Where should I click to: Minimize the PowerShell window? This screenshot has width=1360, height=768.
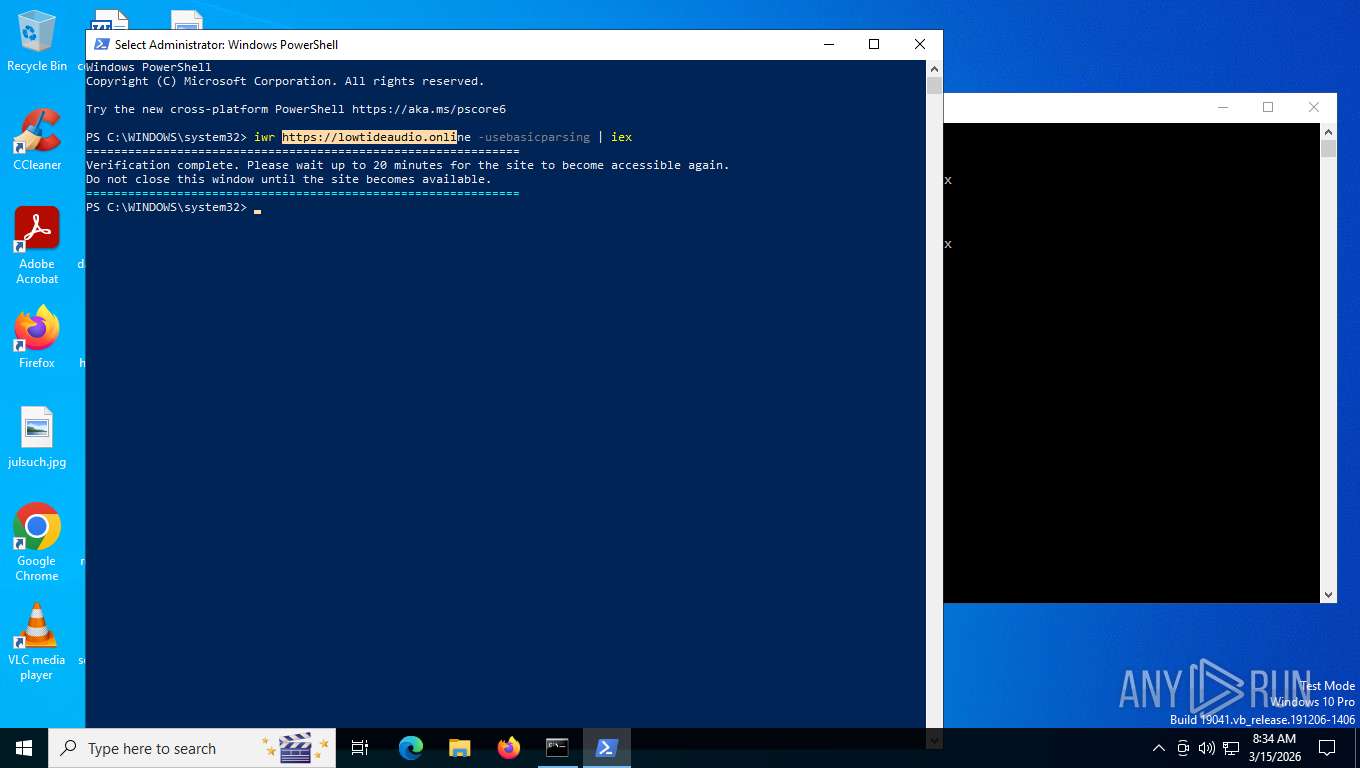pyautogui.click(x=828, y=44)
